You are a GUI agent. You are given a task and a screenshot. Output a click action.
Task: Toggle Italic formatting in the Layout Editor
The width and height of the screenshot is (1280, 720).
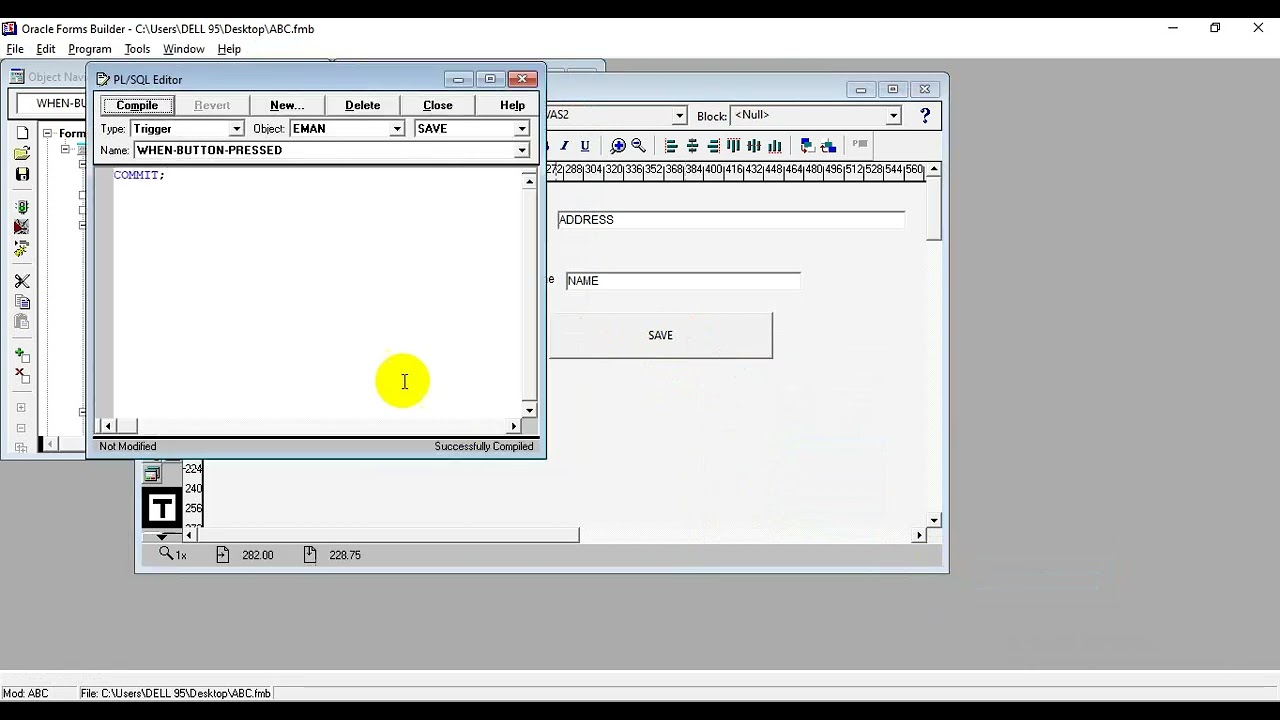[565, 146]
